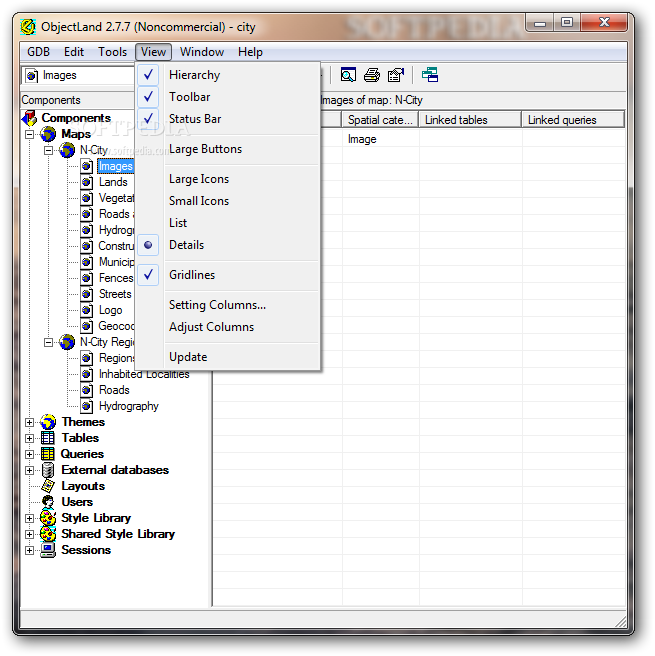This screenshot has width=655, height=656.
Task: Open the Window menu
Action: point(202,52)
